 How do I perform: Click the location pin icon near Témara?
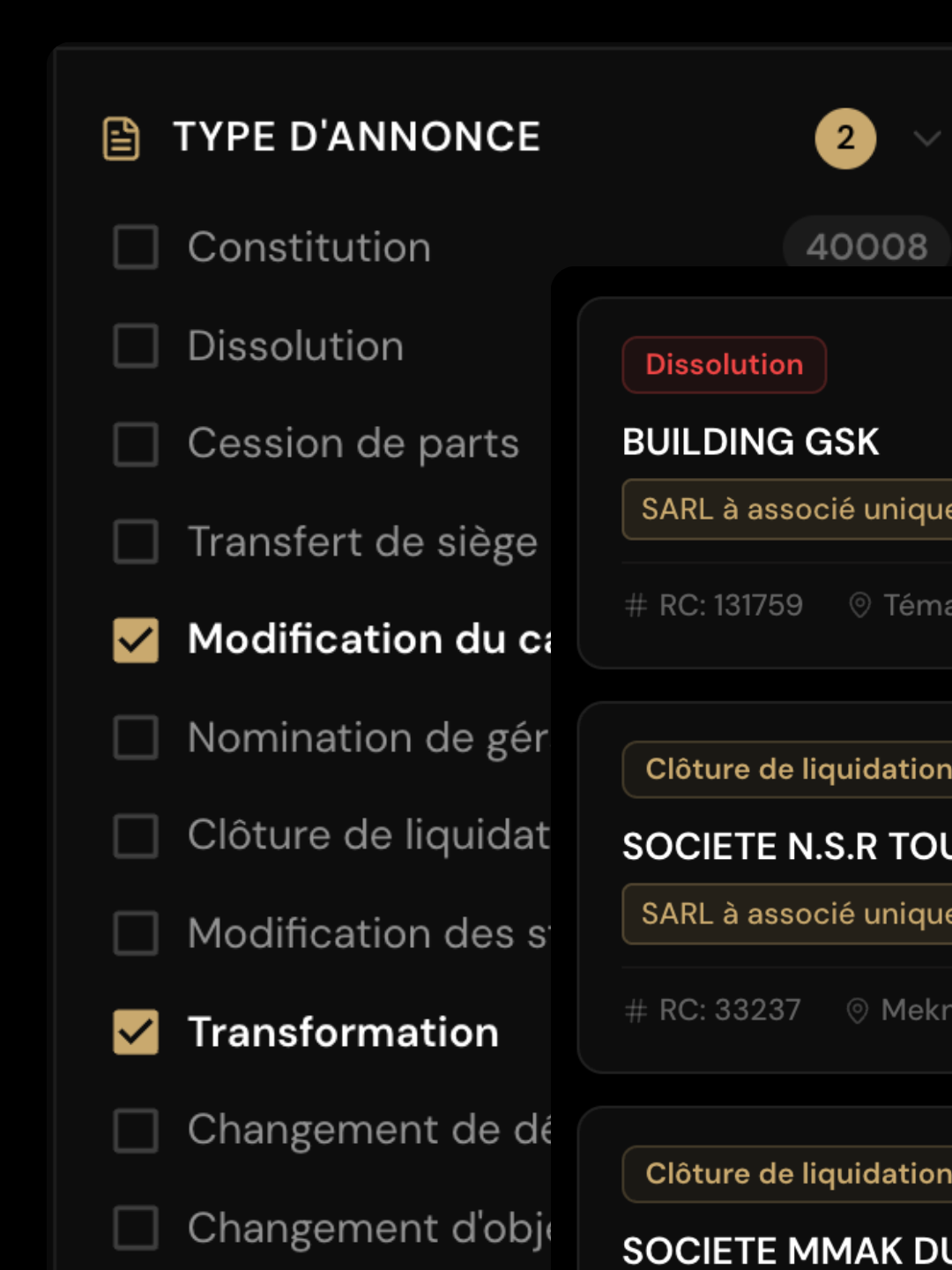click(859, 606)
